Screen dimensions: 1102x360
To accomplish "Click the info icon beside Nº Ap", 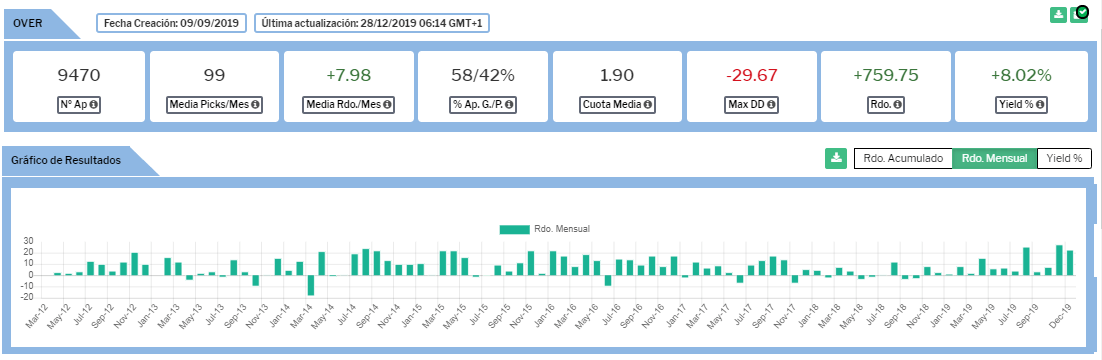I will (92, 105).
